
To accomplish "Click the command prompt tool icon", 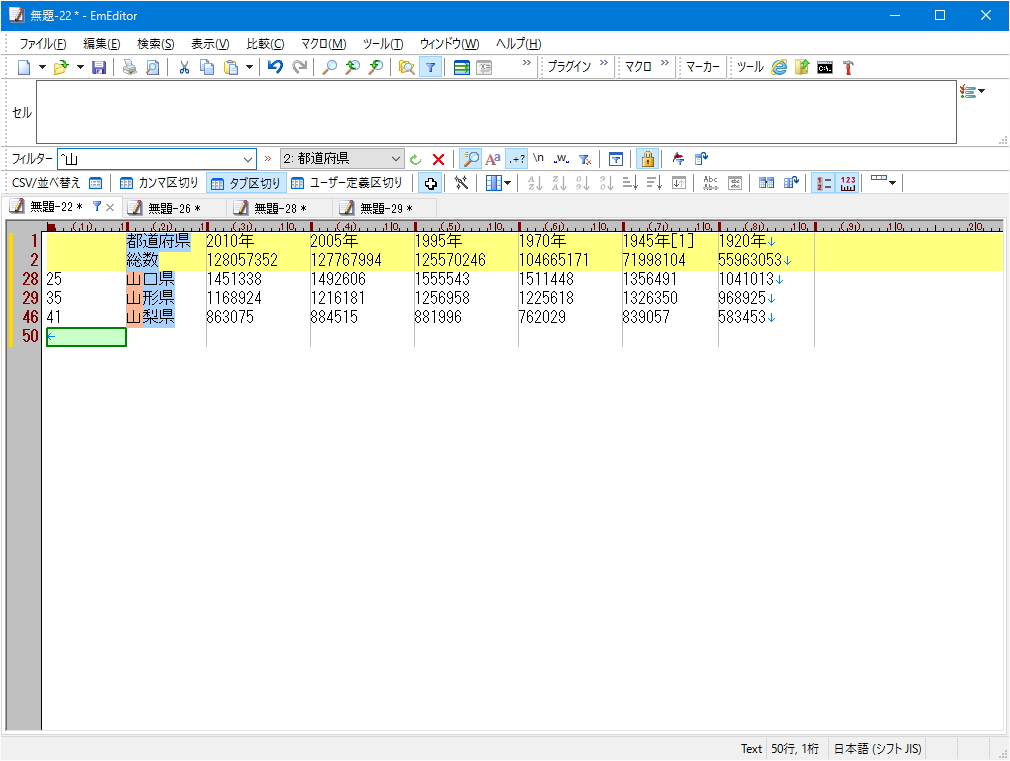I will pos(825,67).
